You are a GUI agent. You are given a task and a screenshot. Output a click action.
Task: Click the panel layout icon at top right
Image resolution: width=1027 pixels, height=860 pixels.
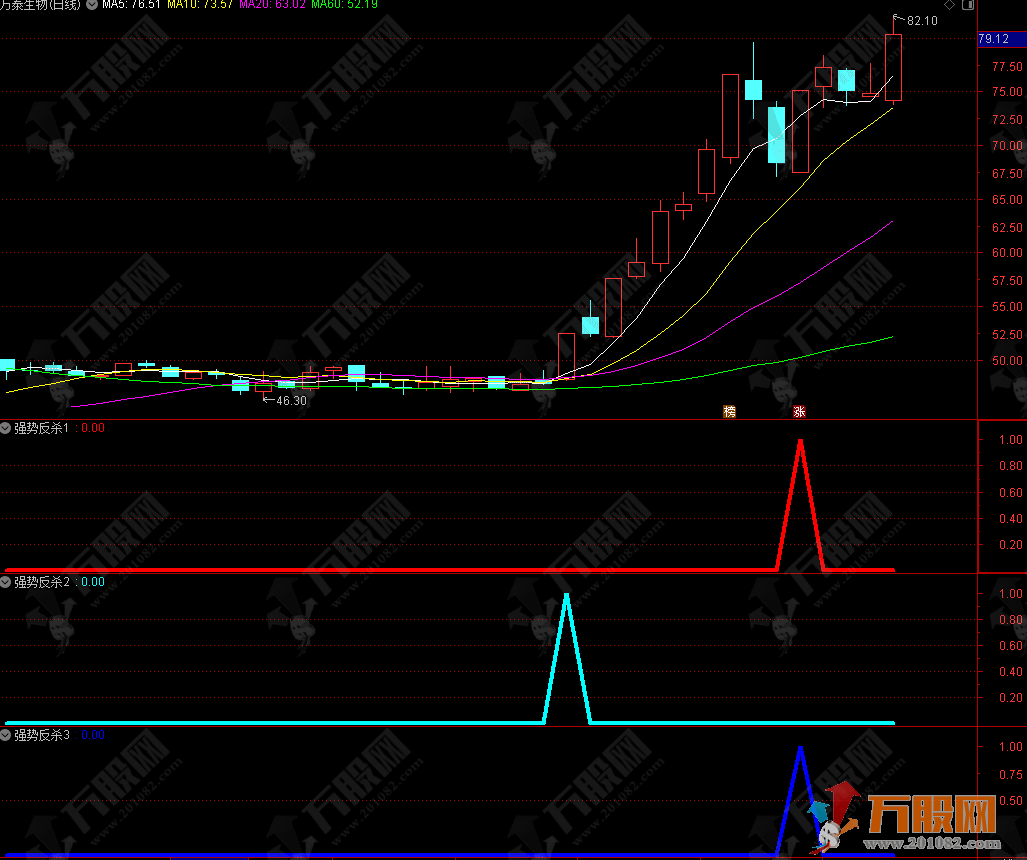click(x=968, y=5)
